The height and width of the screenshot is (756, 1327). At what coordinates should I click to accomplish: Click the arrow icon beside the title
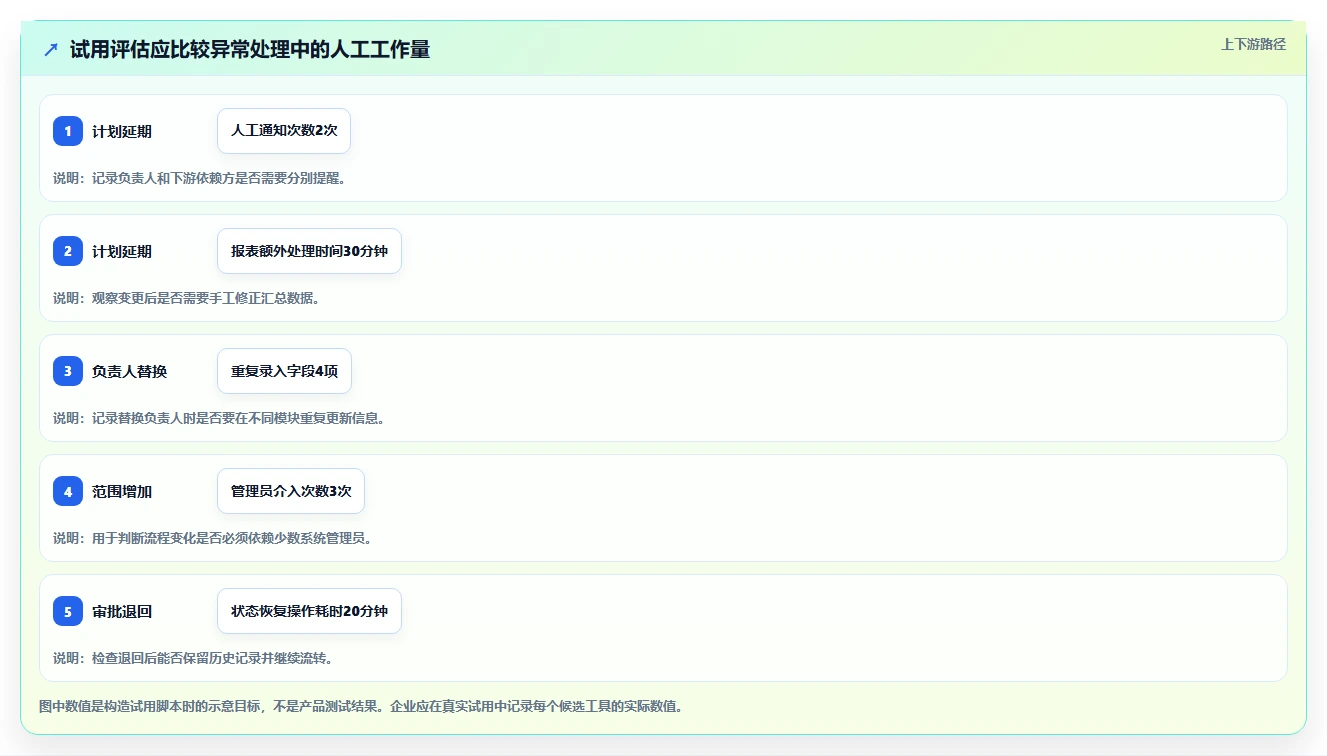(x=51, y=49)
